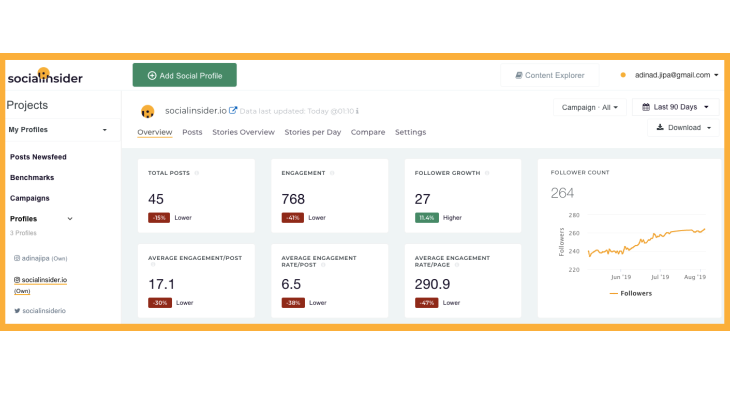Open the Last 90 Days date range dropdown
This screenshot has width=730, height=400.
click(x=676, y=107)
